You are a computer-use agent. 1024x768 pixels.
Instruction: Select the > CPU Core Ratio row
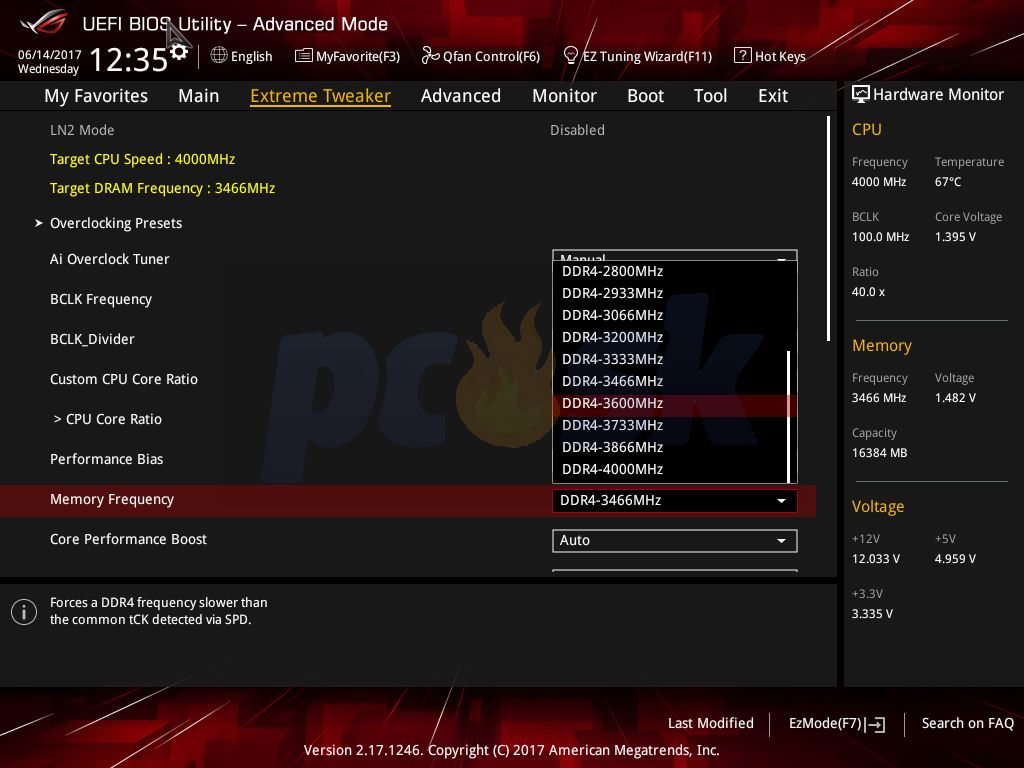click(108, 419)
